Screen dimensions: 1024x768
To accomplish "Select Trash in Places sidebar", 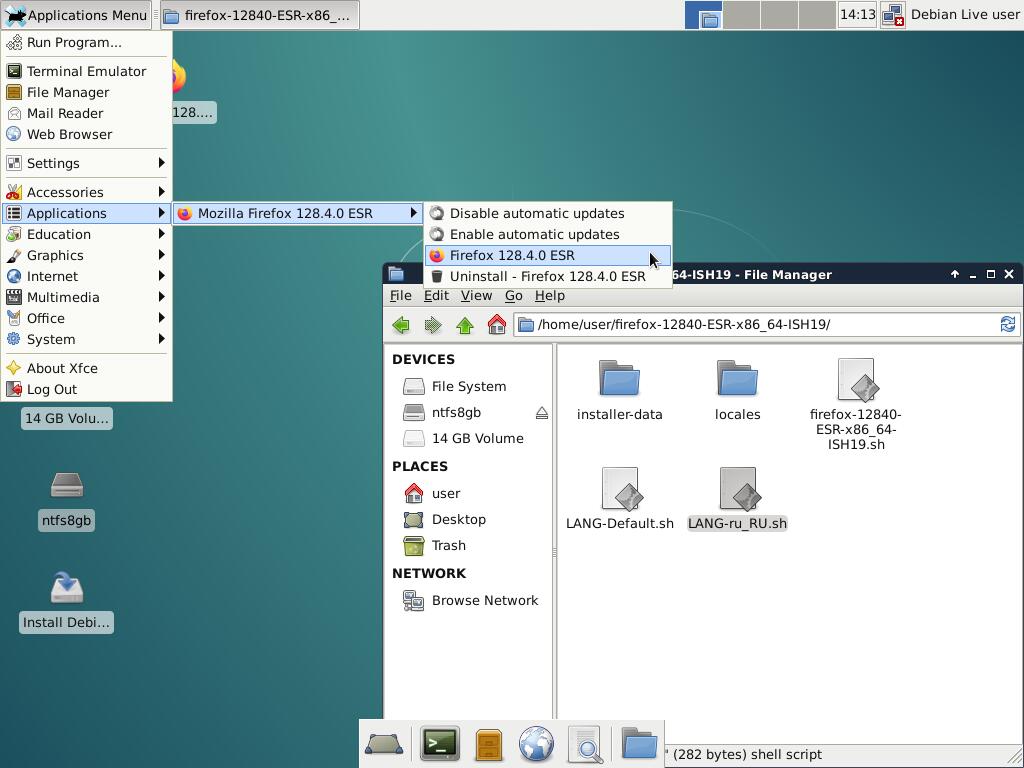I will pos(469,546).
